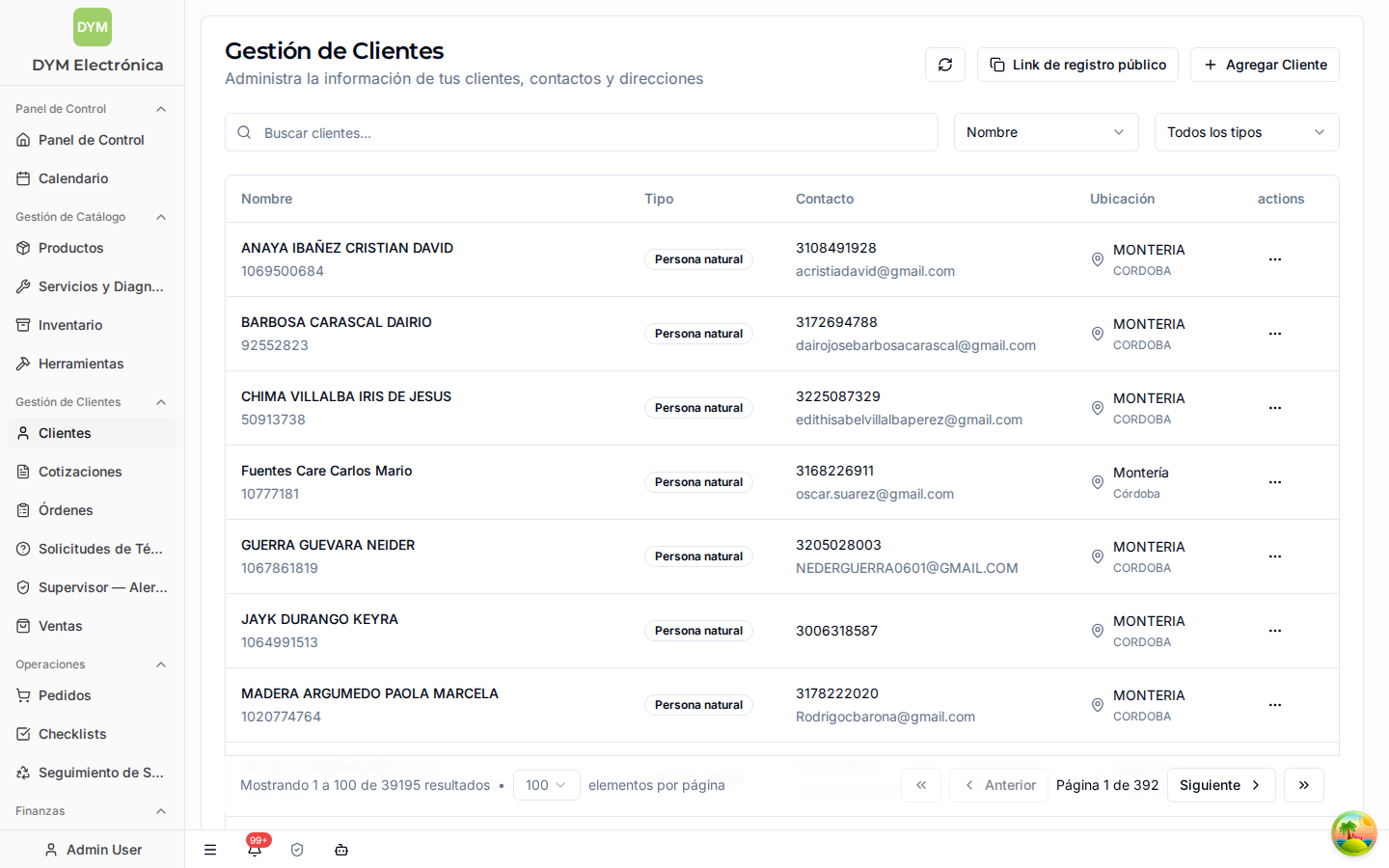Click Link de registro público button

(1077, 65)
